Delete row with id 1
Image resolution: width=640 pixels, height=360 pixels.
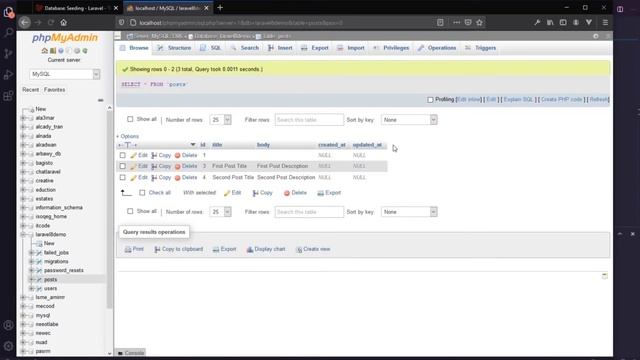pyautogui.click(x=186, y=155)
